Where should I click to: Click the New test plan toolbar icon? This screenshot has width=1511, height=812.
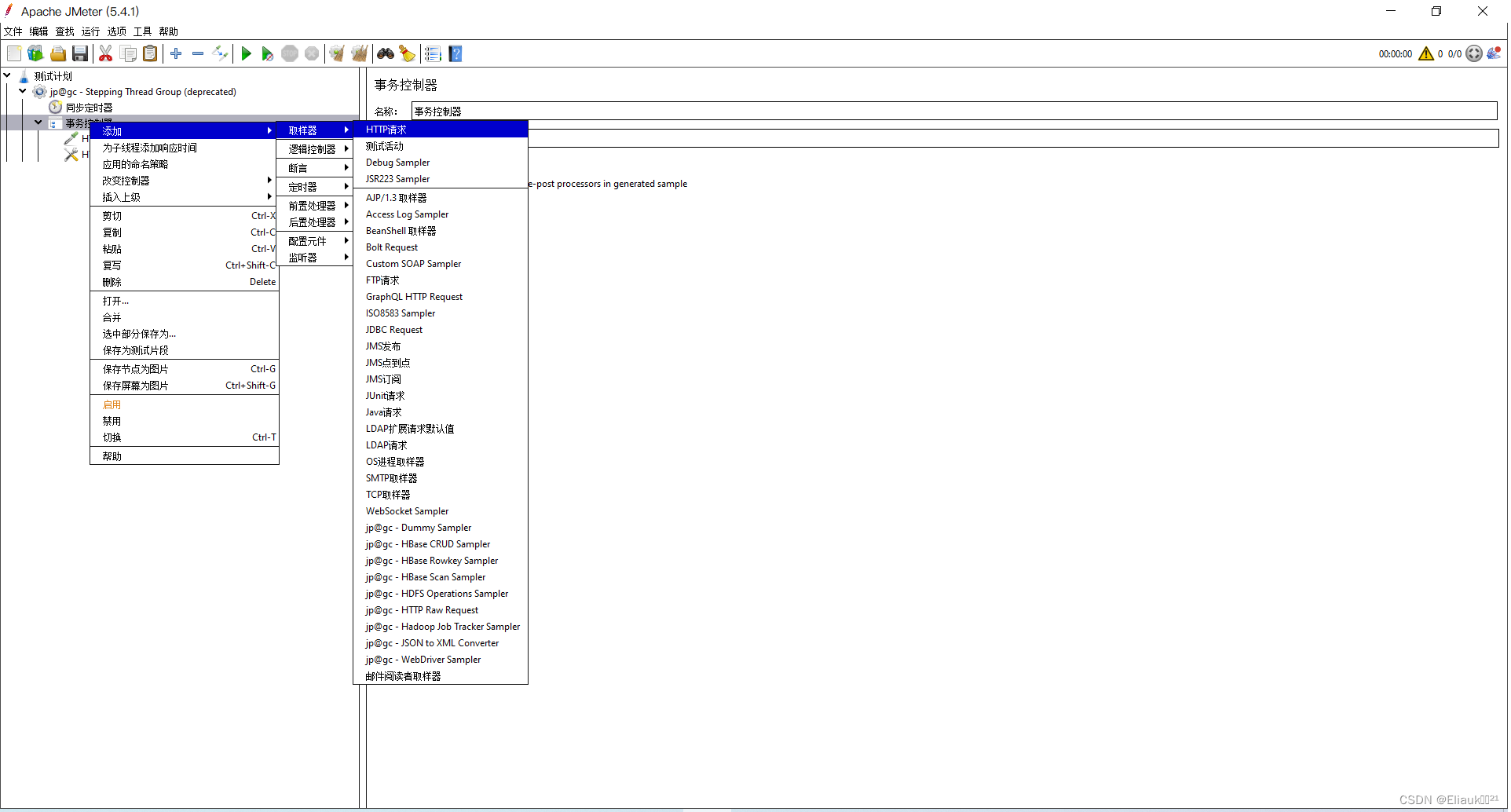[x=14, y=53]
